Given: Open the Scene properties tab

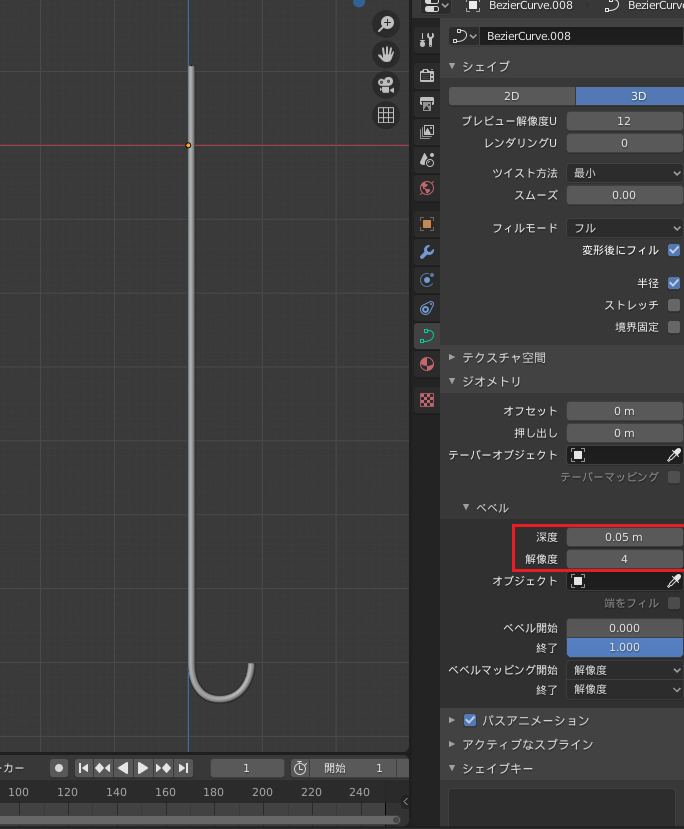Looking at the screenshot, I should (x=427, y=159).
